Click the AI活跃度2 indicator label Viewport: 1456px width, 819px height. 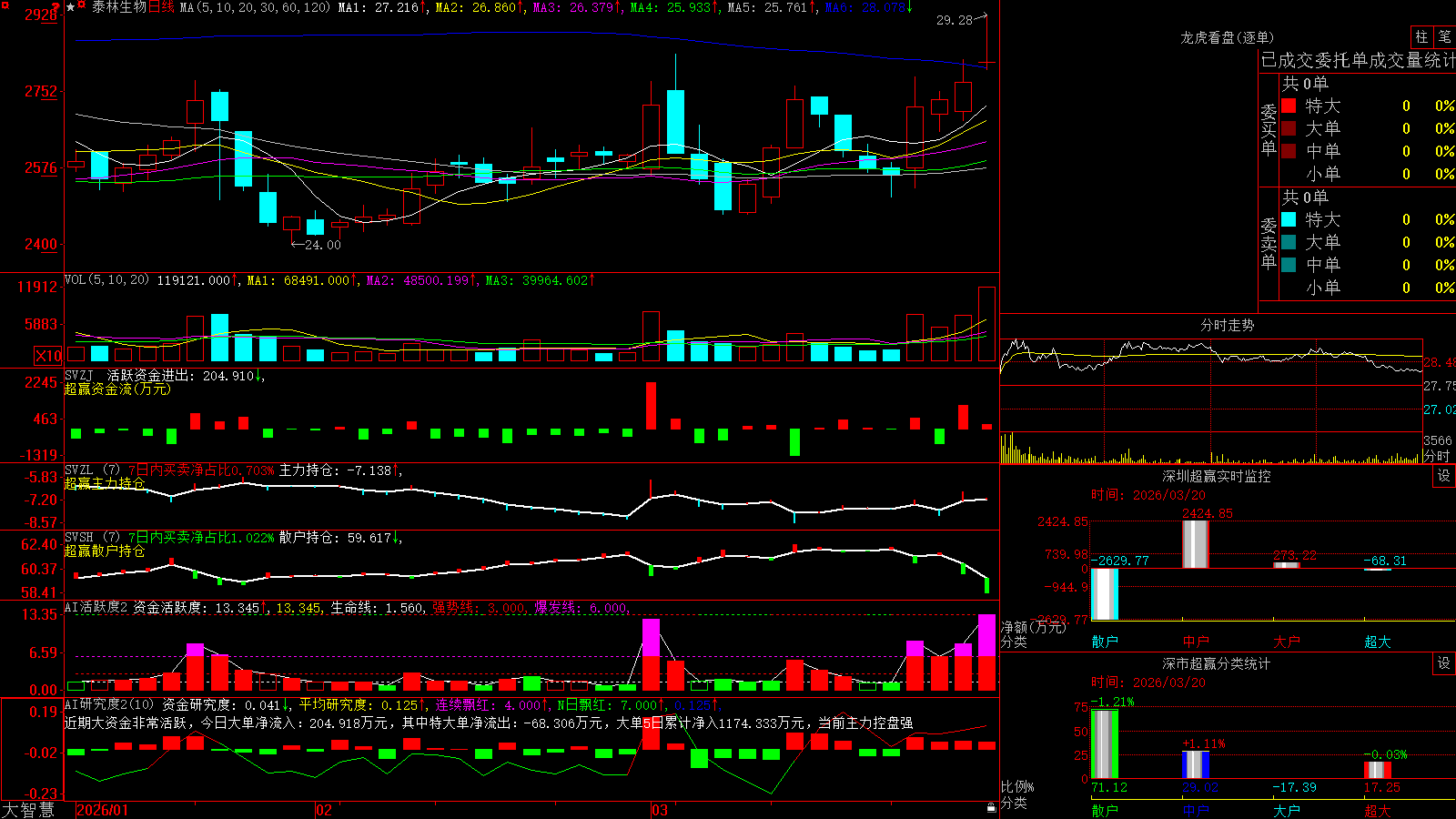96,607
